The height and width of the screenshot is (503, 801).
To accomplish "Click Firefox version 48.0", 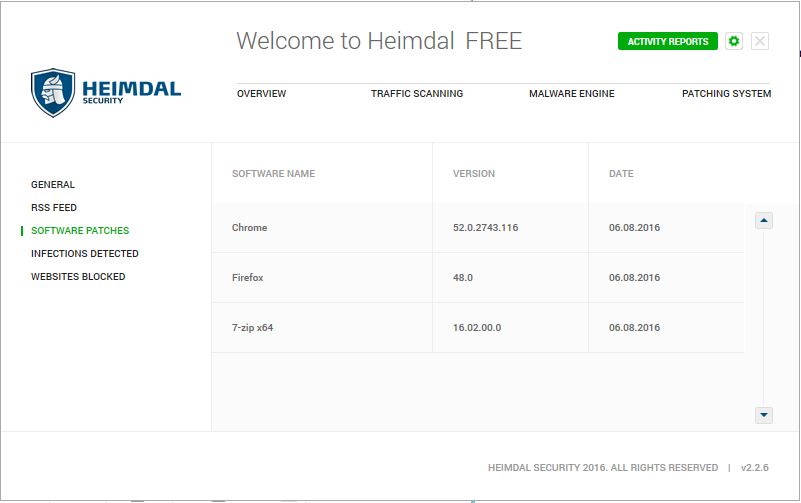I will pyautogui.click(x=463, y=278).
